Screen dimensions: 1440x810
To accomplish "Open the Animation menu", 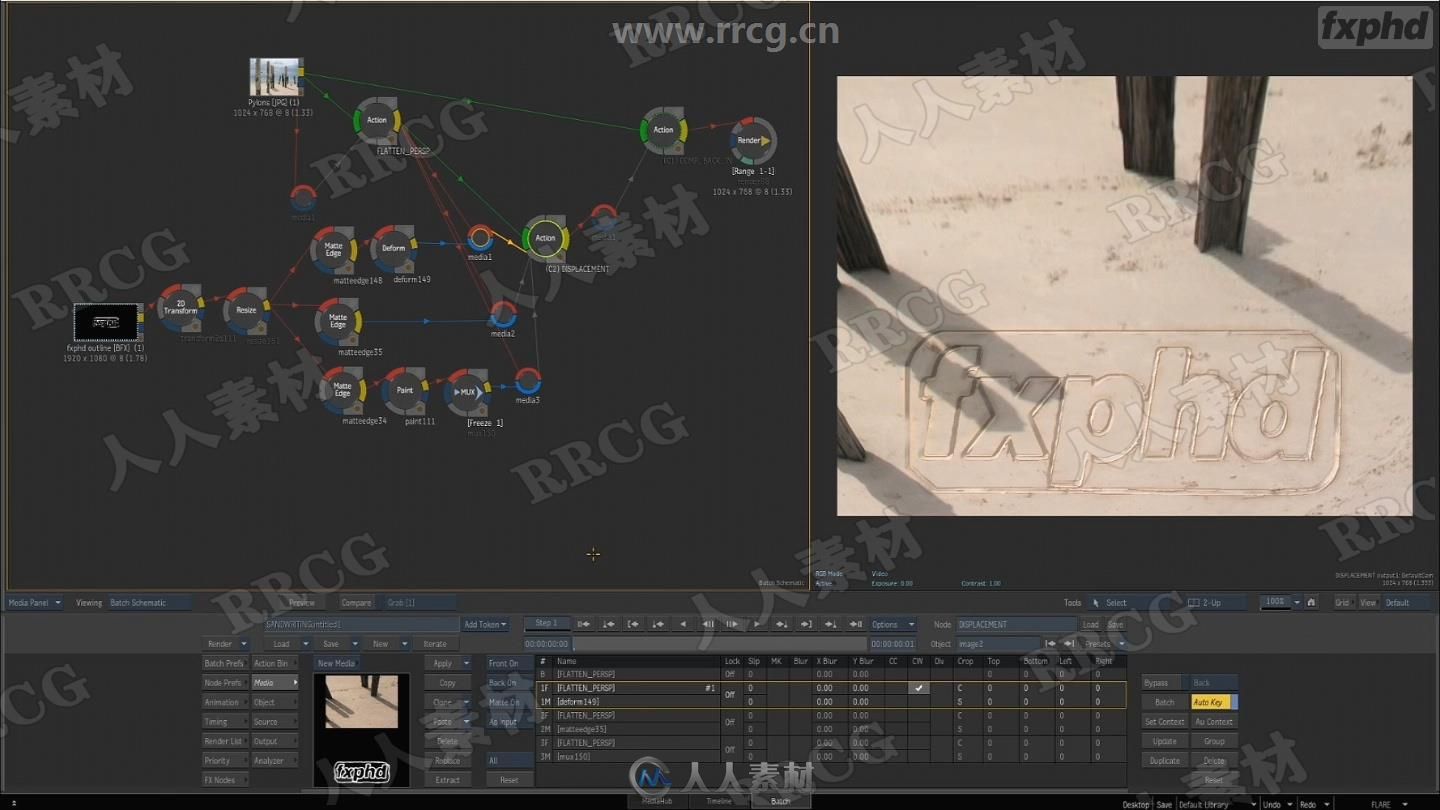I will (224, 702).
